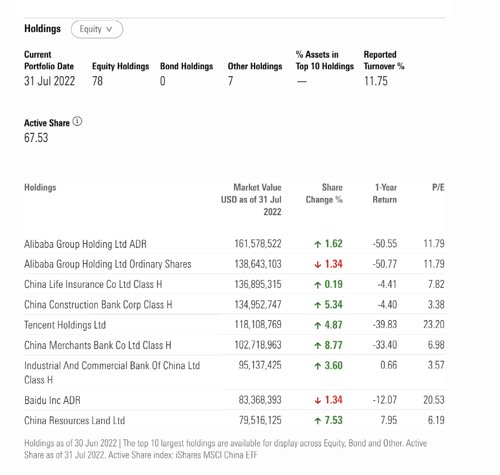Click the up arrow for China Resources Land

pyautogui.click(x=317, y=421)
